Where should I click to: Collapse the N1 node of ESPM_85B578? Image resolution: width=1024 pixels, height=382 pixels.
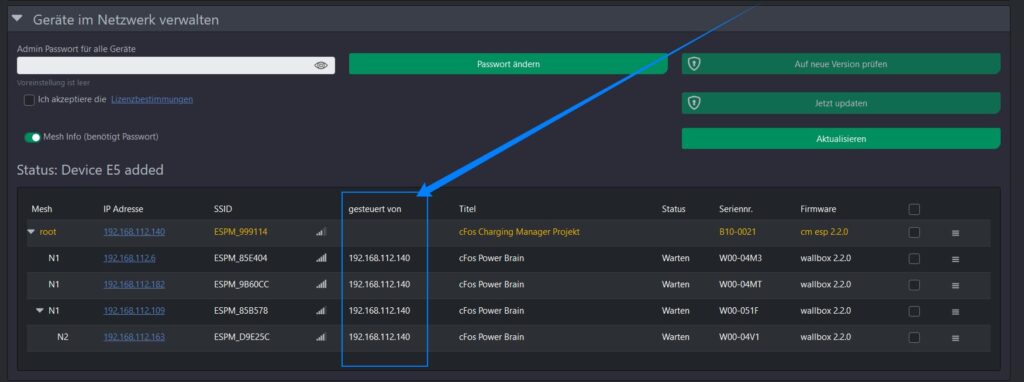[40, 311]
